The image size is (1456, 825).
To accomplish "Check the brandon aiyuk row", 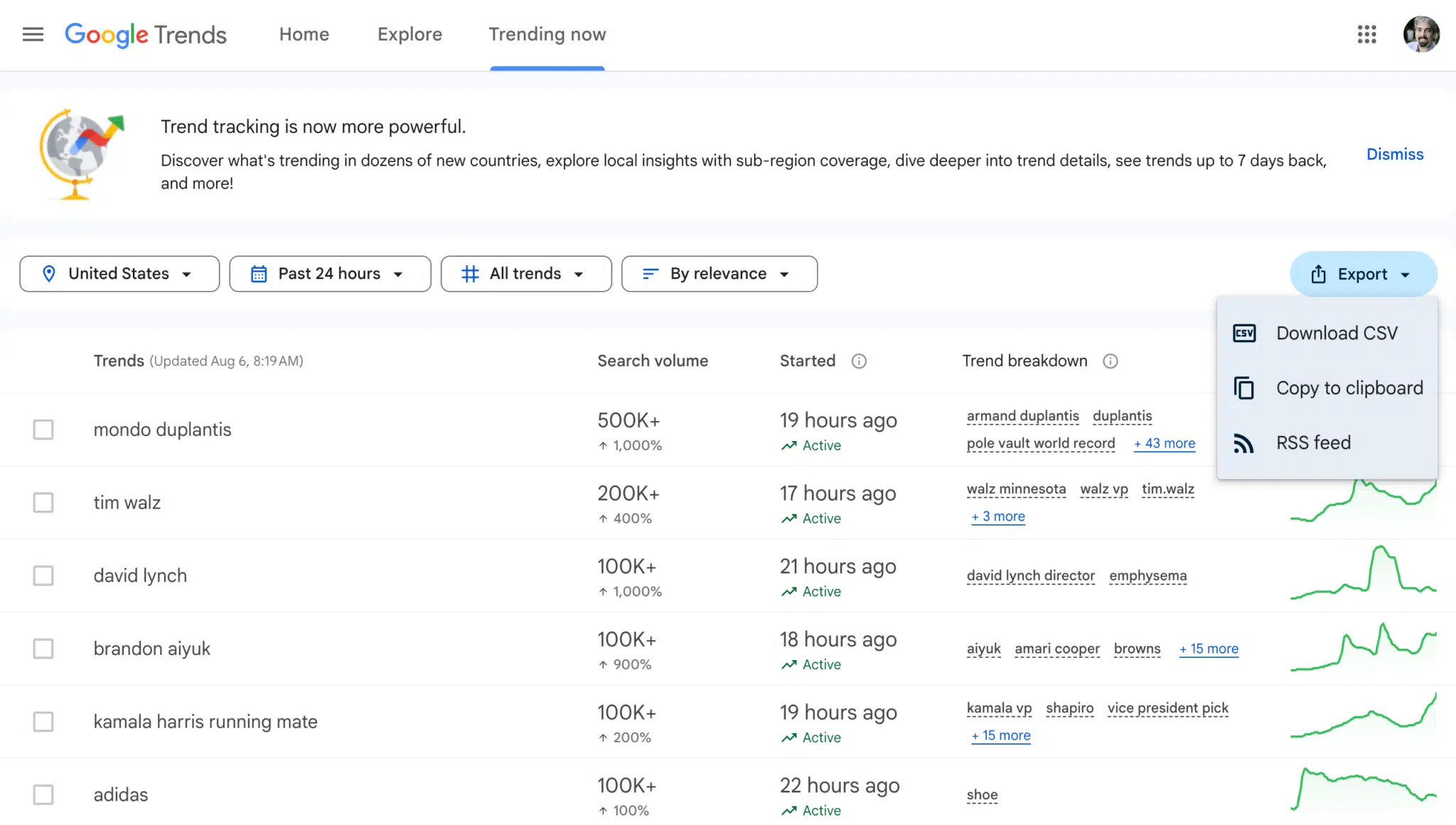I will pyautogui.click(x=43, y=649).
